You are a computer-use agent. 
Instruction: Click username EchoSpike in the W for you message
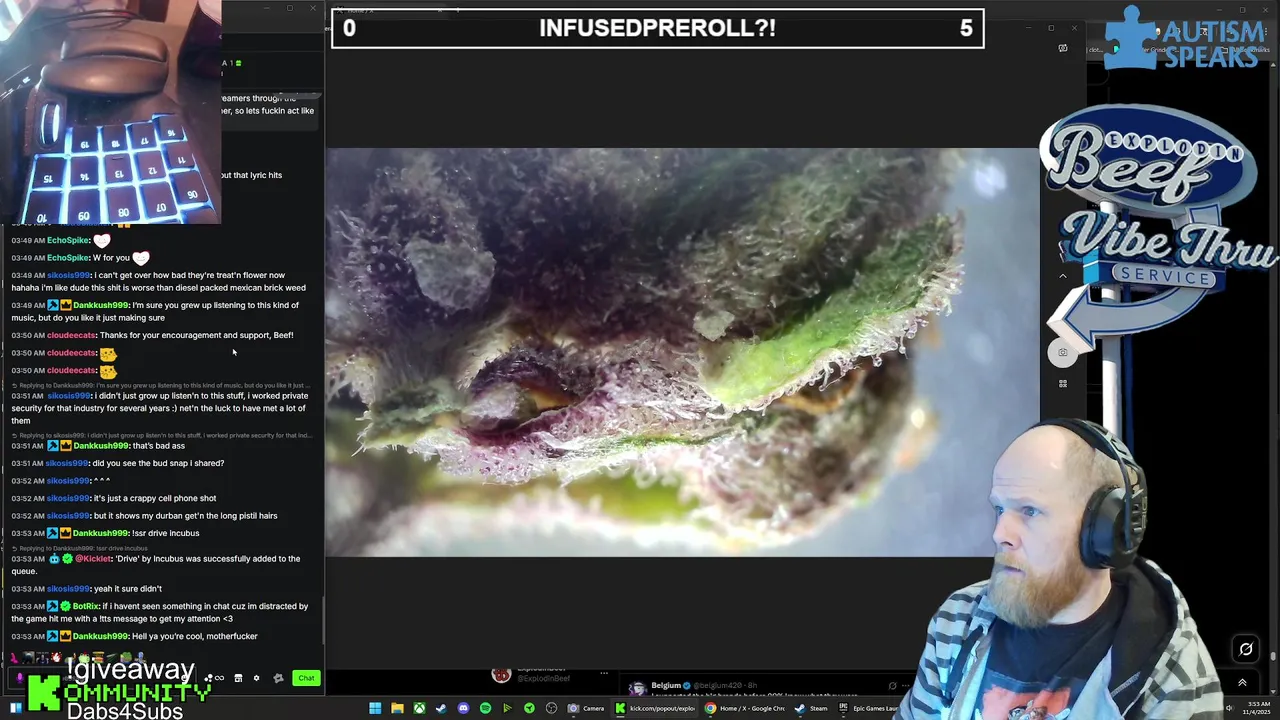(68, 258)
